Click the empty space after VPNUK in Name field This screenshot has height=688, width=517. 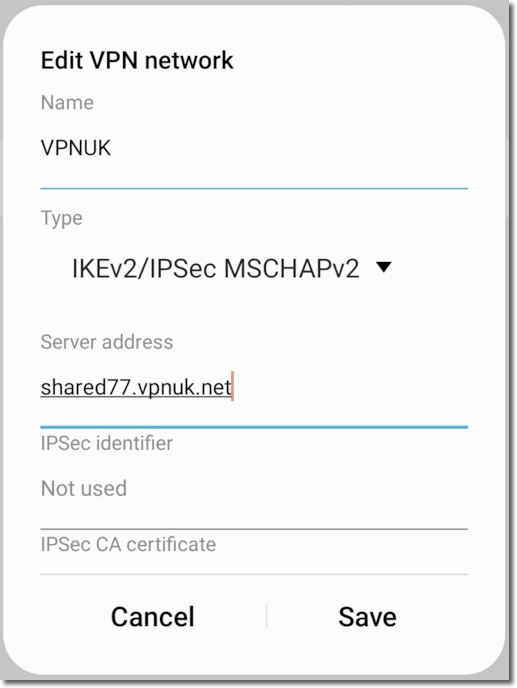[290, 148]
